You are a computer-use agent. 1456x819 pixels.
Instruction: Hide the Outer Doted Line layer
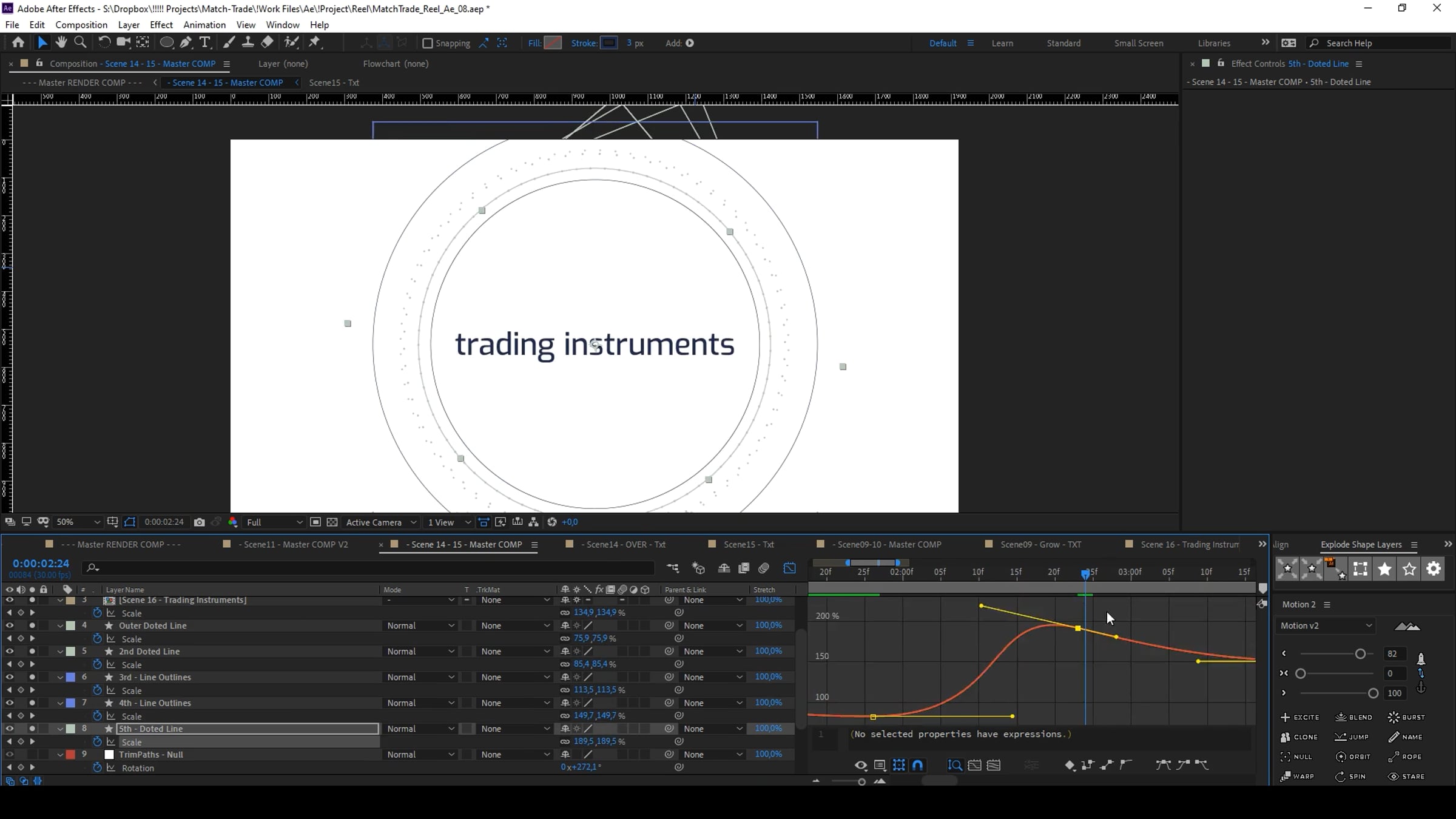click(9, 625)
